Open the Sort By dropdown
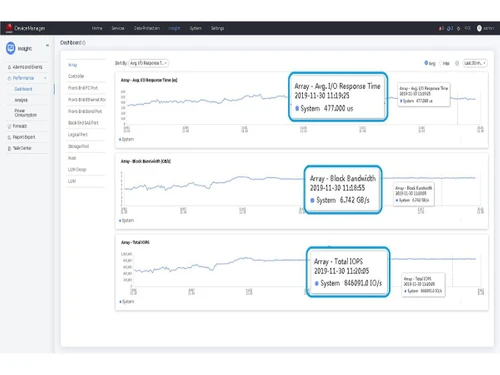Image resolution: width=500 pixels, height=375 pixels. tap(149, 63)
